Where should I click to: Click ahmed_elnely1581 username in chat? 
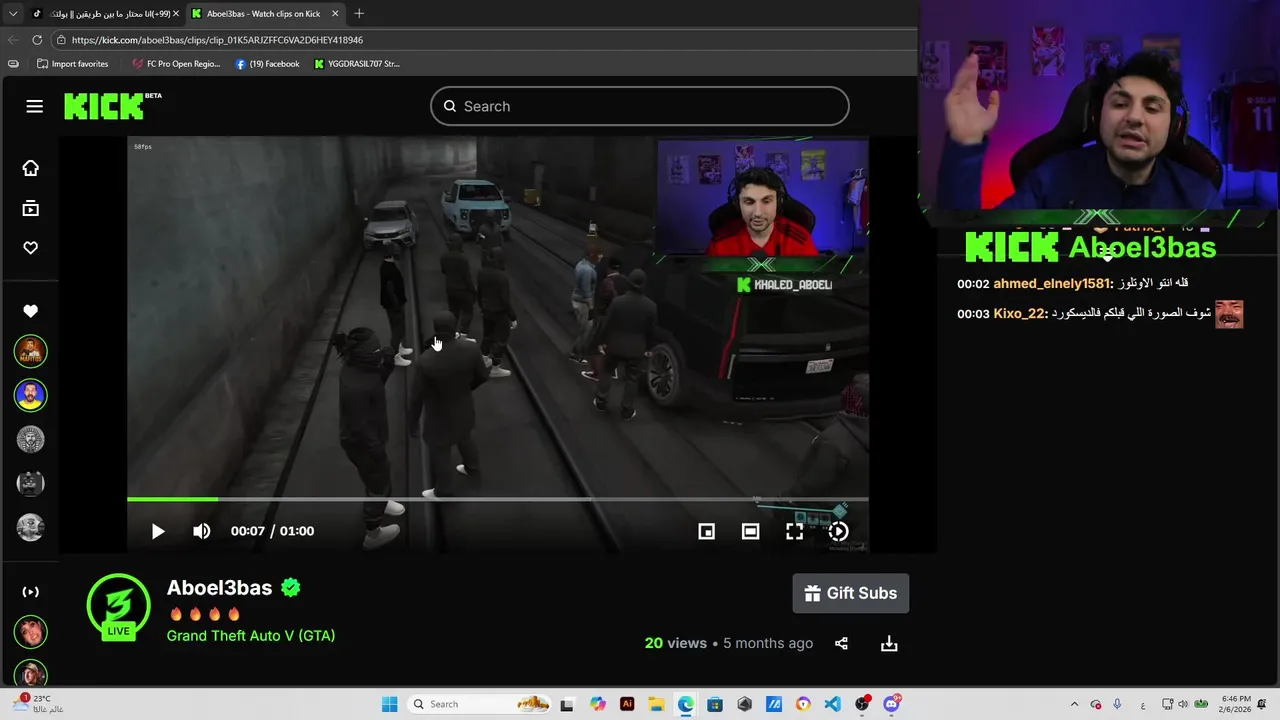[x=1052, y=284]
